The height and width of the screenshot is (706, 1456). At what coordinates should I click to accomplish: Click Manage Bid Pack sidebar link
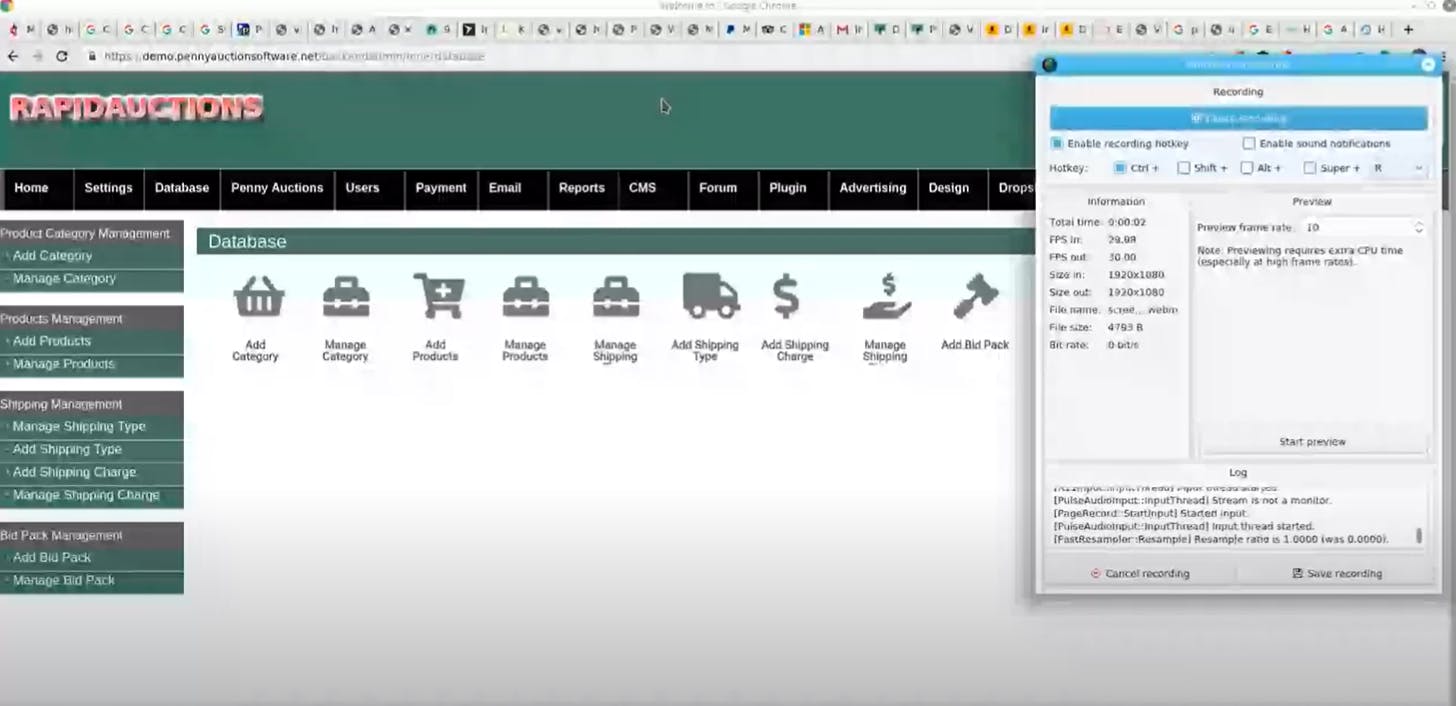(64, 581)
